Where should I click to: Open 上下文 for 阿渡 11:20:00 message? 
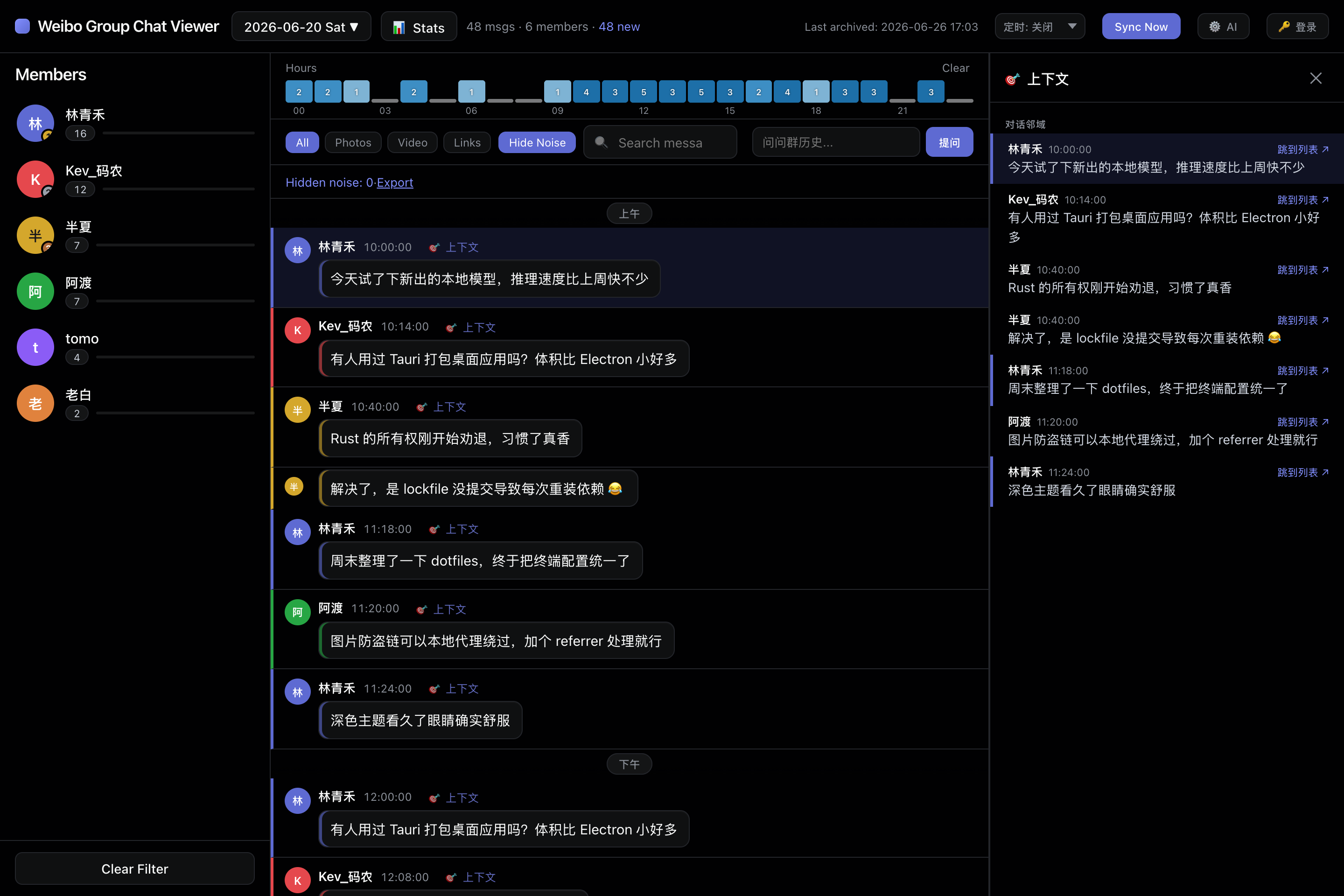point(442,609)
